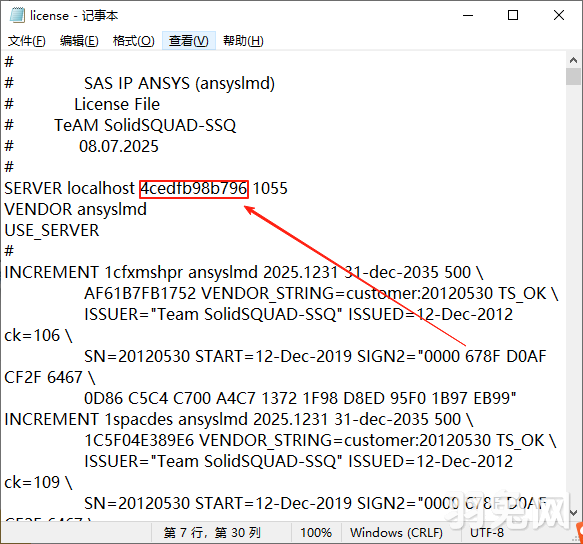Click the feature name 1cfxmshpr
Screen dimensions: 583x544
tap(144, 273)
